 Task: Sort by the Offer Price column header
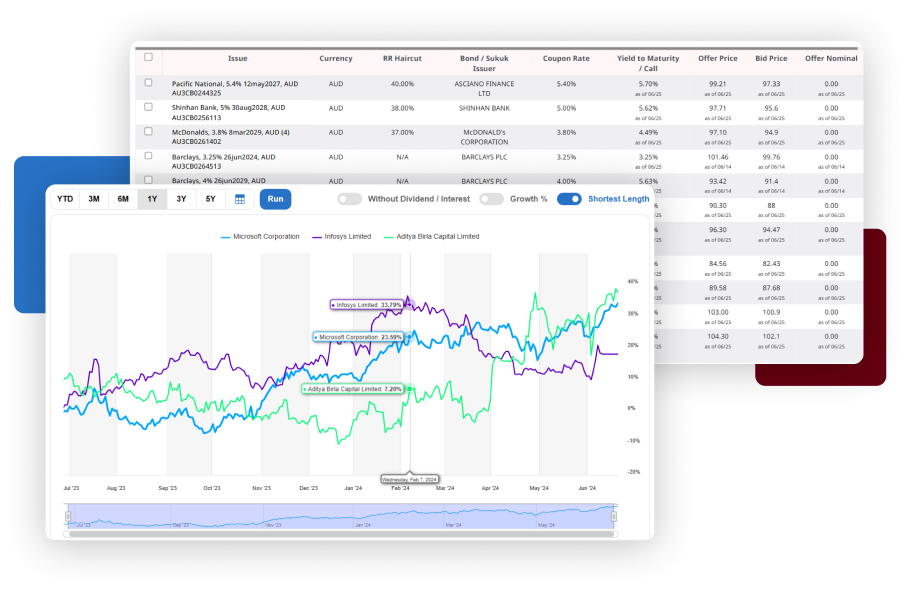coord(718,59)
